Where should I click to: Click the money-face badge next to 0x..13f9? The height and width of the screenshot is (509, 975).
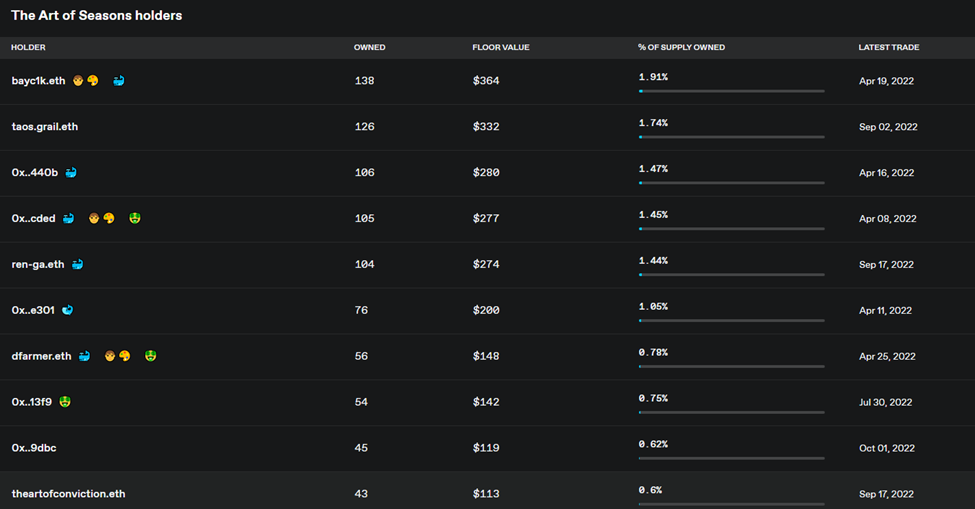pos(65,402)
